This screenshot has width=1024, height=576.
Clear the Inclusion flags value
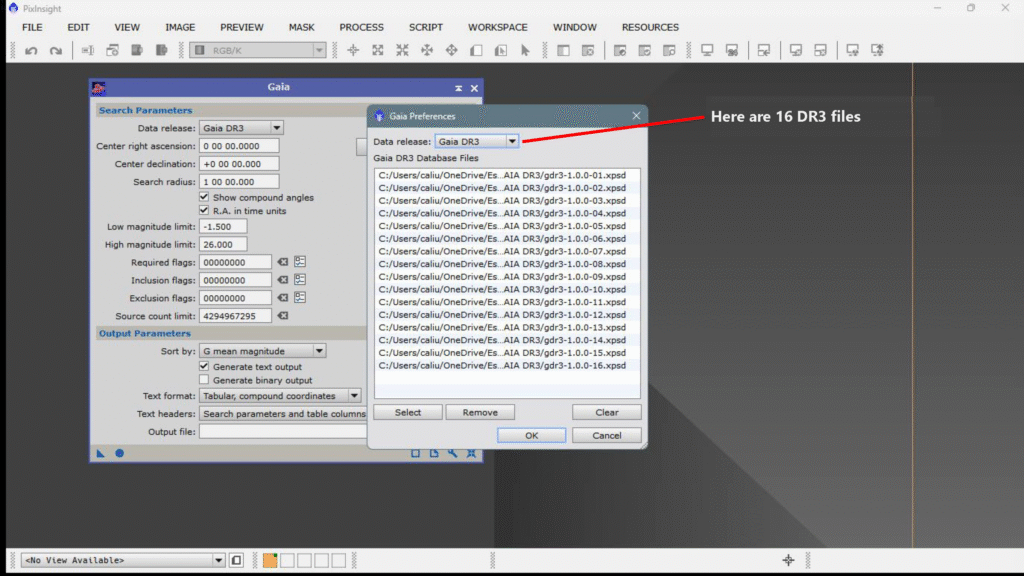click(x=283, y=280)
